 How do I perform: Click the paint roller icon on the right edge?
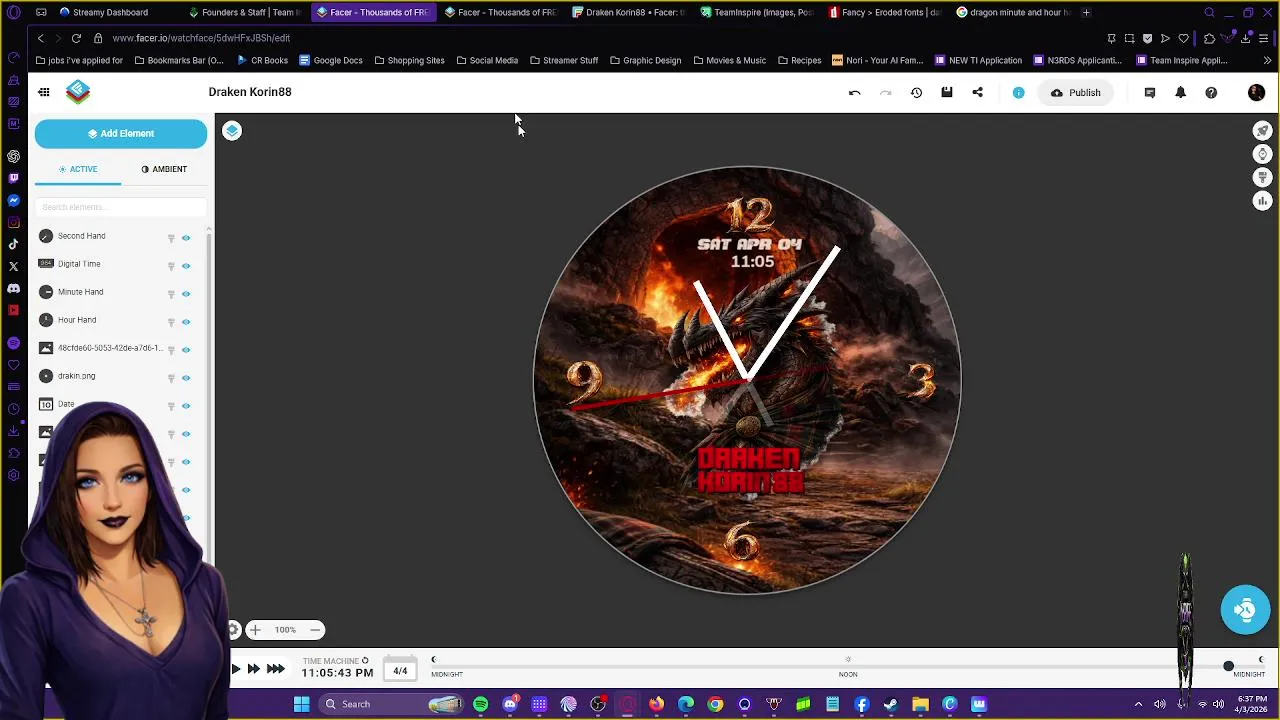[1262, 177]
